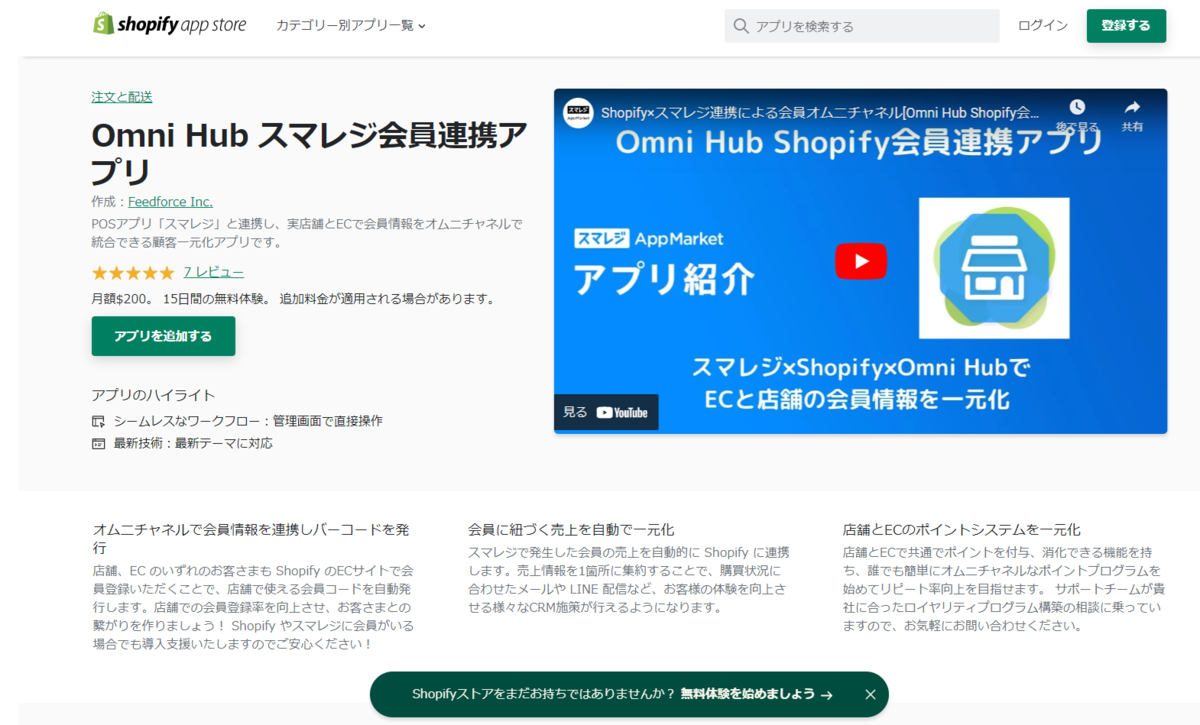This screenshot has height=725, width=1200.
Task: Click the スマレジ AppMarket label in video
Action: 649,238
